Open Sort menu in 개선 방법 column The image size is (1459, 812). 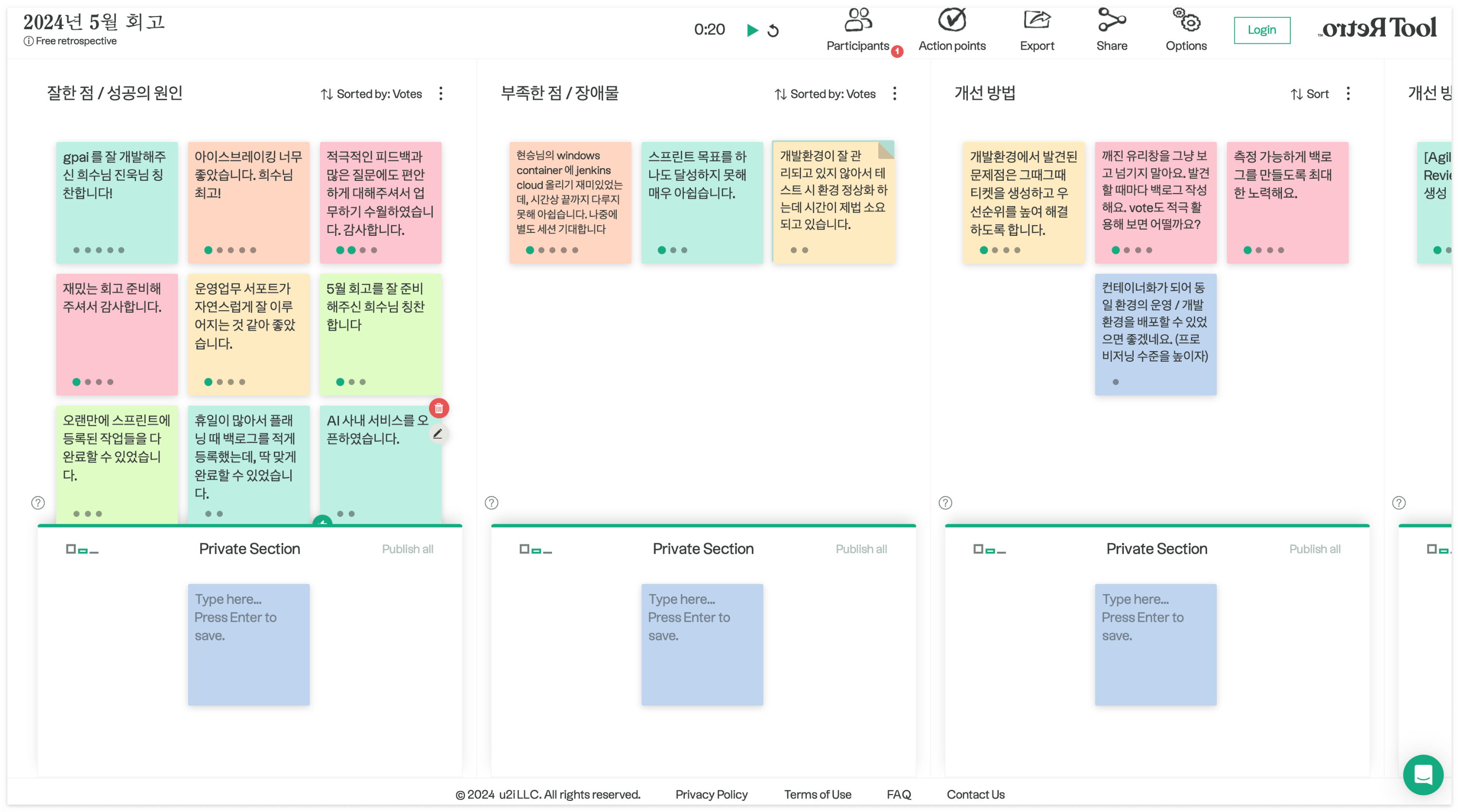(1310, 94)
